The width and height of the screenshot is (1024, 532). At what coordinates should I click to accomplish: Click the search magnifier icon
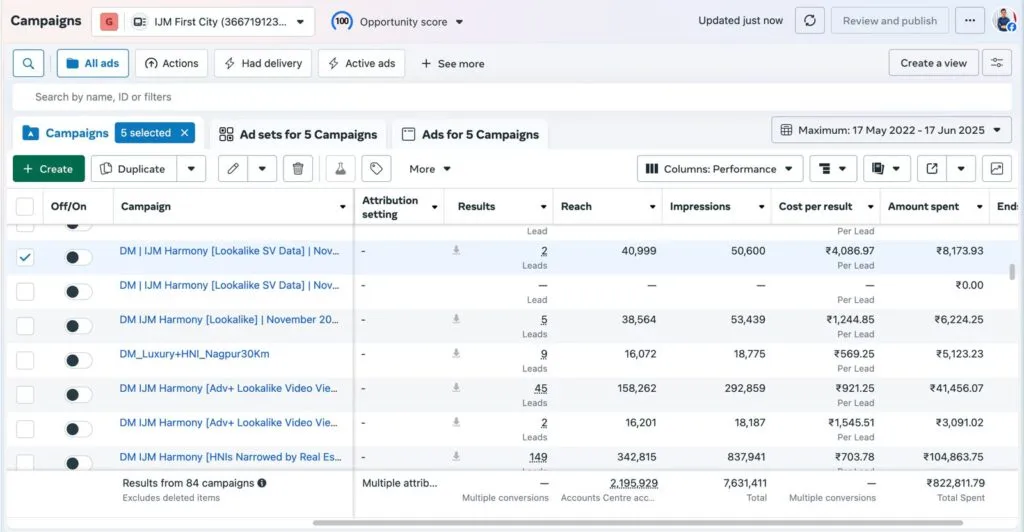pyautogui.click(x=28, y=63)
